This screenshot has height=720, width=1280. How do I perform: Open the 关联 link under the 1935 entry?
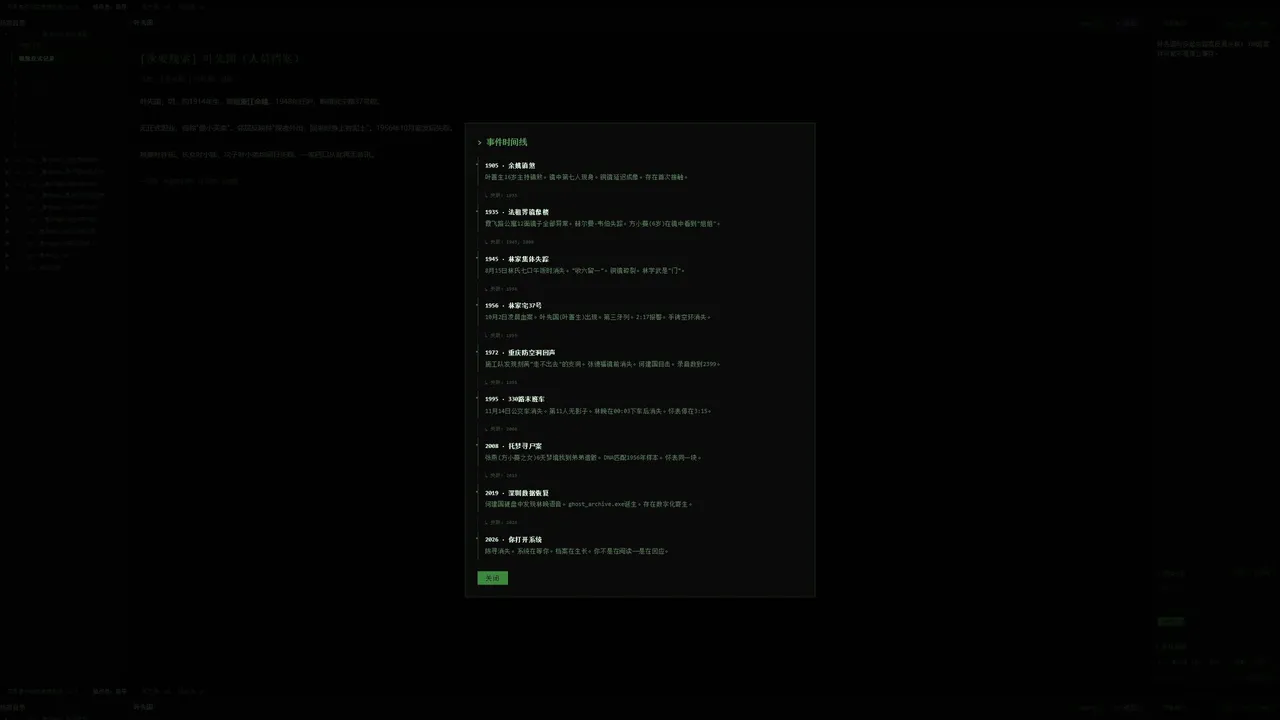[510, 242]
